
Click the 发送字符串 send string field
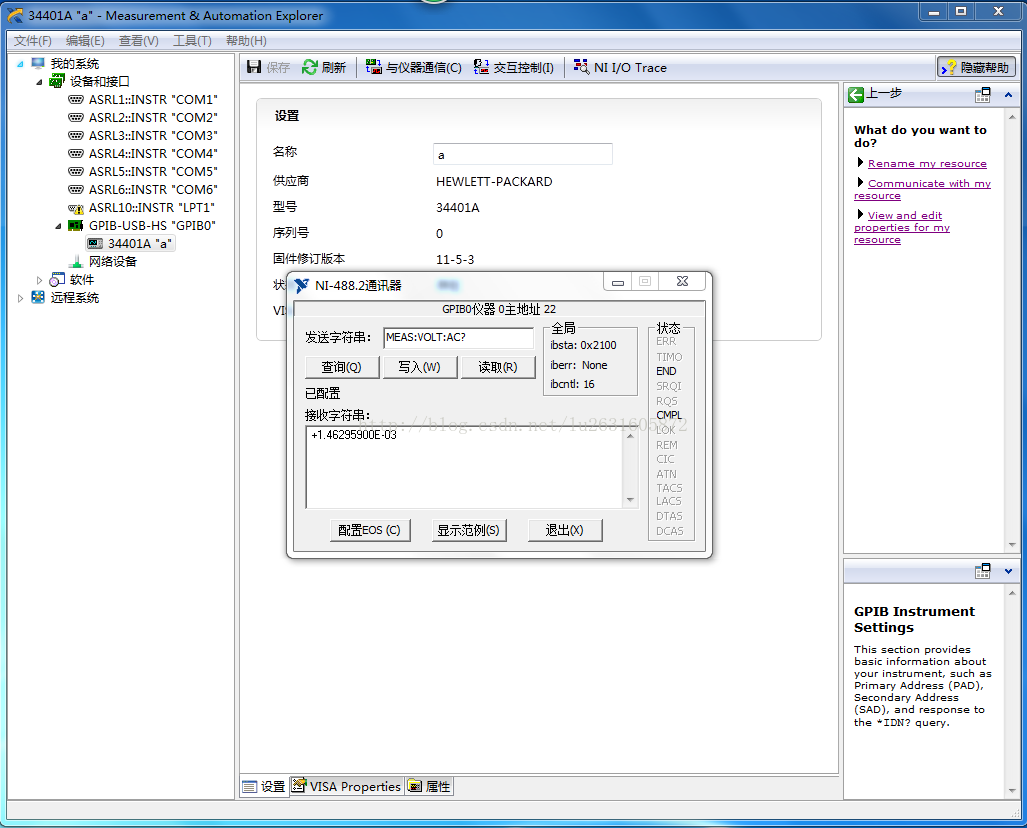pyautogui.click(x=458, y=337)
